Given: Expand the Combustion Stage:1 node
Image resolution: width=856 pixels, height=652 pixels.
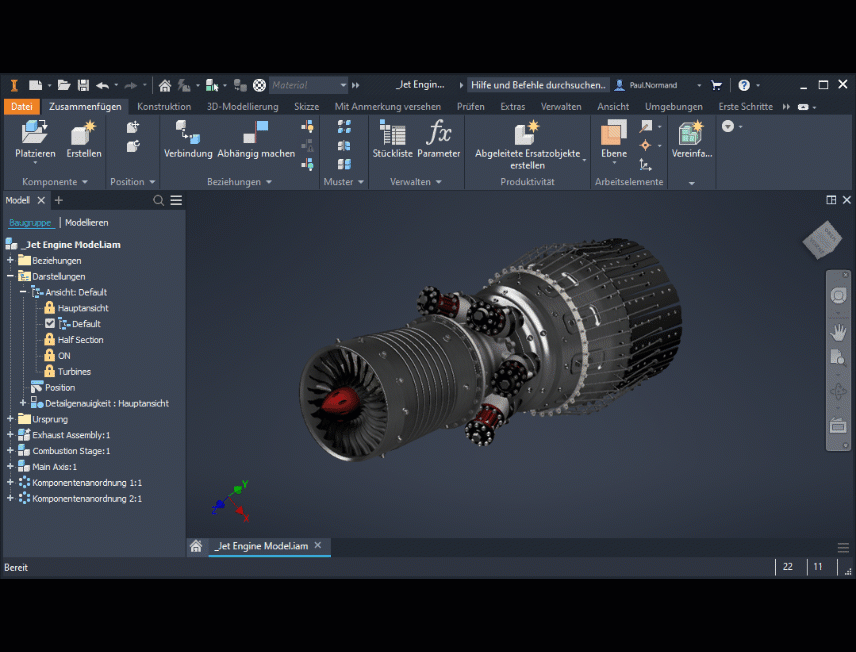Looking at the screenshot, I should pyautogui.click(x=10, y=451).
